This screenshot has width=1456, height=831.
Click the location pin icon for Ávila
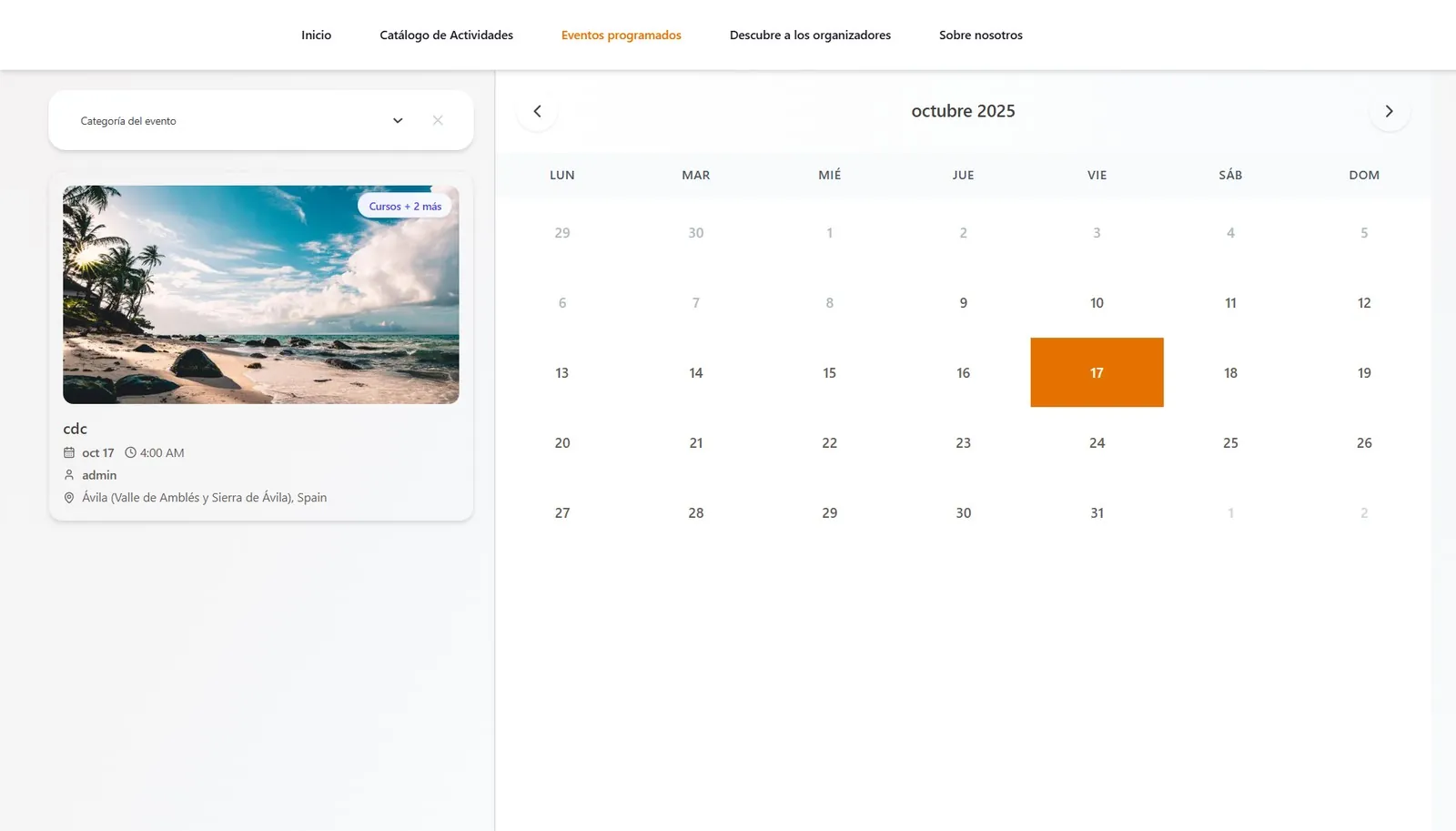coord(69,498)
